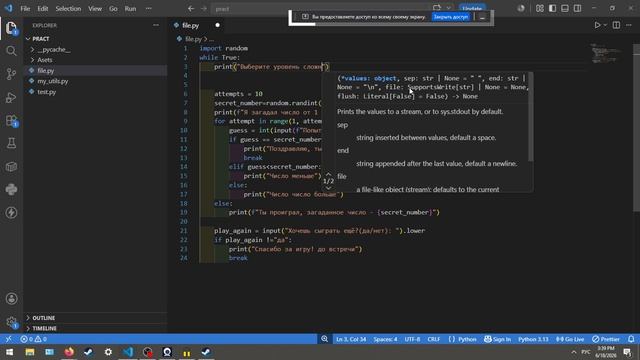Open the Manage gear icon
Viewport: 640px width, 360px height.
[x=11, y=322]
